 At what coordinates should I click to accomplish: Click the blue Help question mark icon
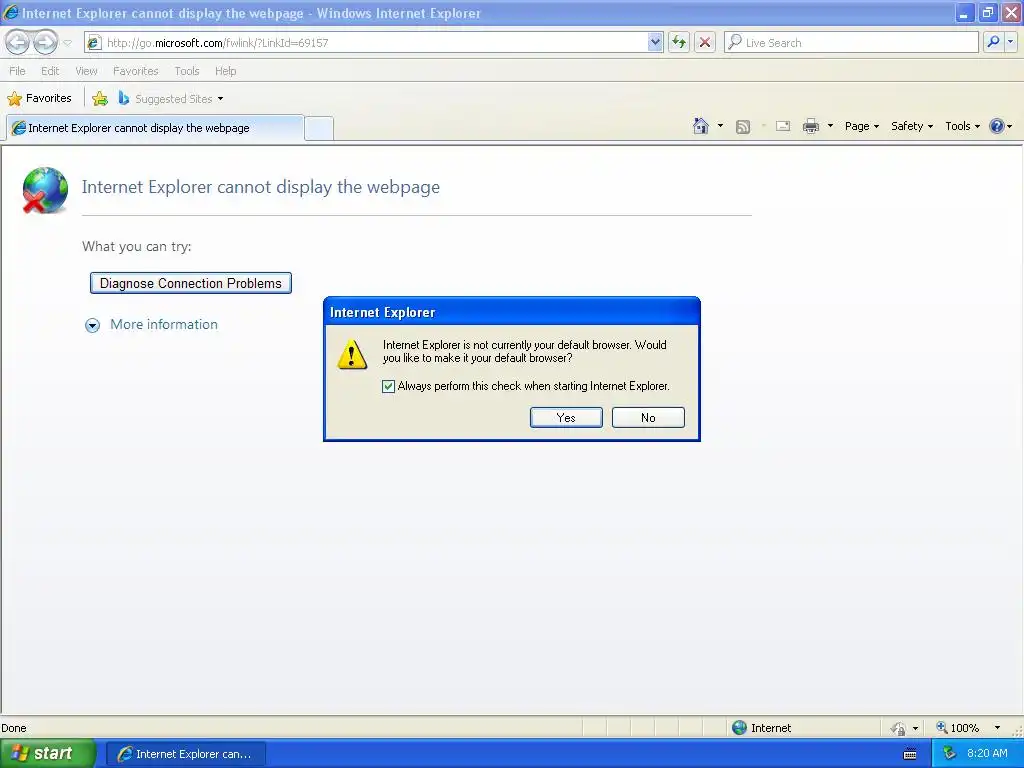pyautogui.click(x=997, y=126)
